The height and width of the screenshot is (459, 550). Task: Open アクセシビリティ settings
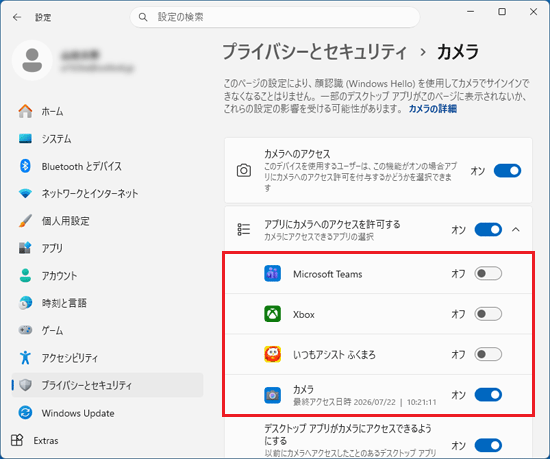(107, 358)
